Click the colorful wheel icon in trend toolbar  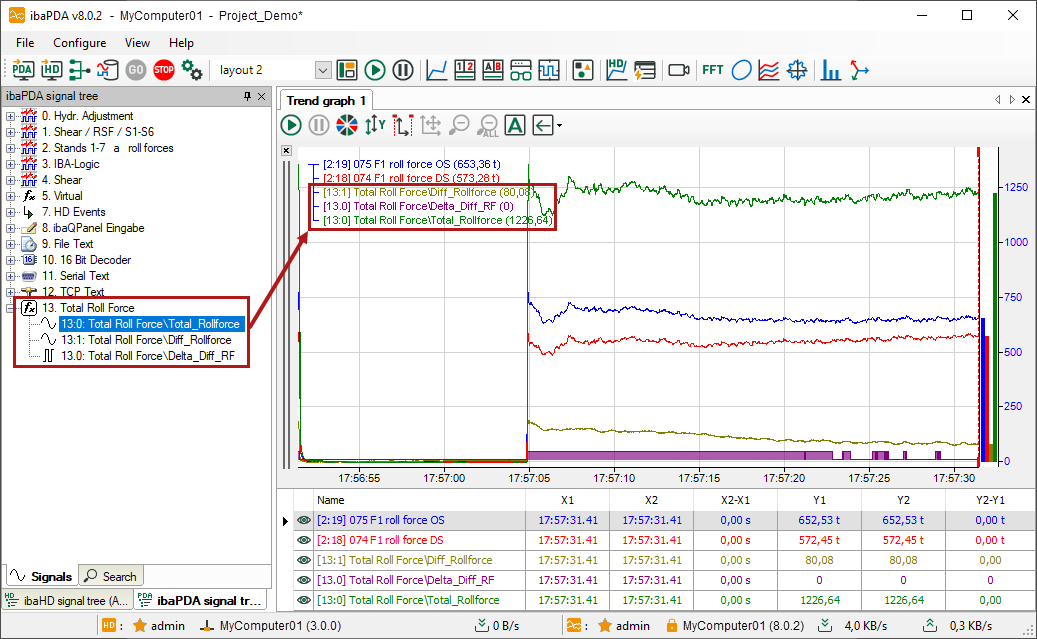click(346, 125)
